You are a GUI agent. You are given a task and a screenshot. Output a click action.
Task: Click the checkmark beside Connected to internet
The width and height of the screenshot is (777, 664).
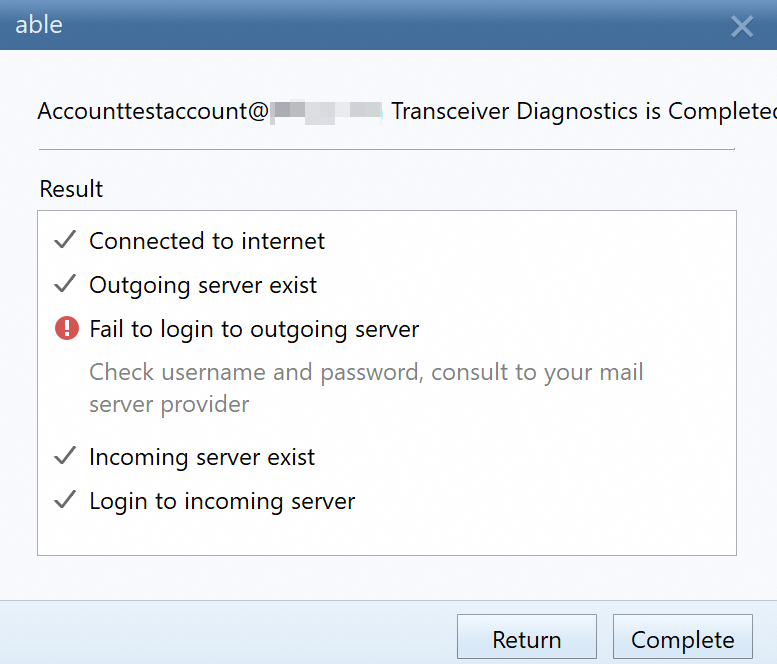[65, 239]
